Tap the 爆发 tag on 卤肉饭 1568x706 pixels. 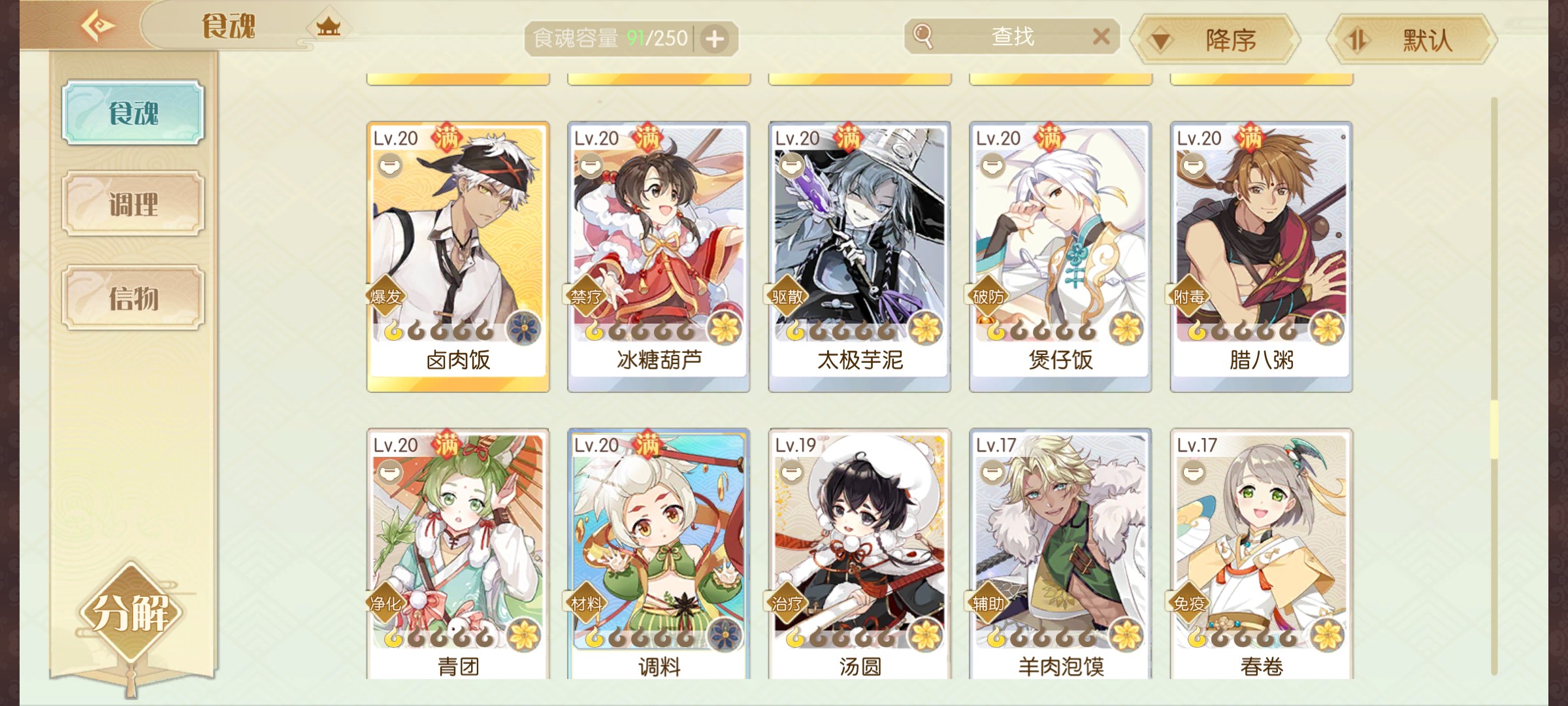tap(385, 297)
